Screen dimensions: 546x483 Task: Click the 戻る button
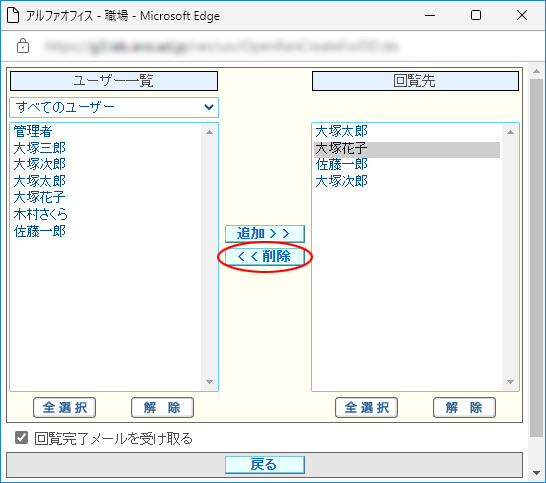point(265,465)
